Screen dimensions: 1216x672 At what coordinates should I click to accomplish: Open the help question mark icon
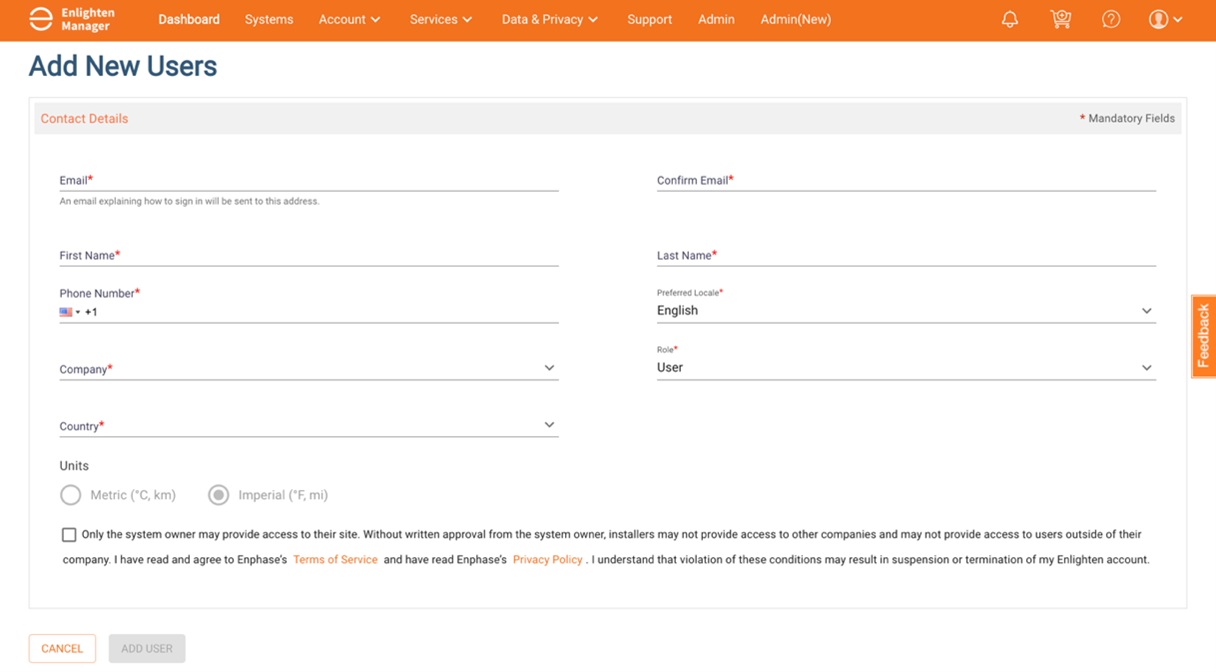pos(1111,19)
